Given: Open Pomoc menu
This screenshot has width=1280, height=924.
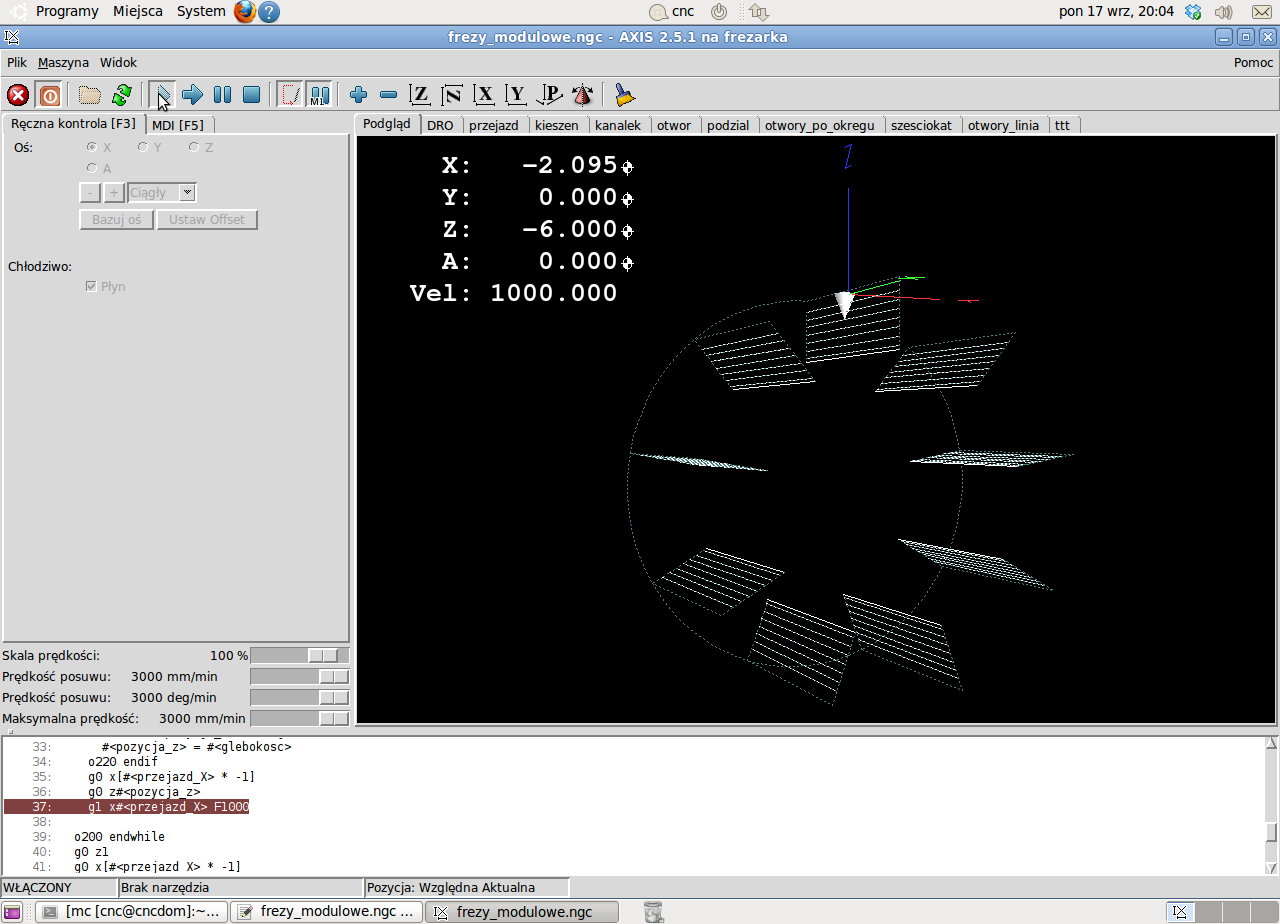Looking at the screenshot, I should click(1253, 62).
